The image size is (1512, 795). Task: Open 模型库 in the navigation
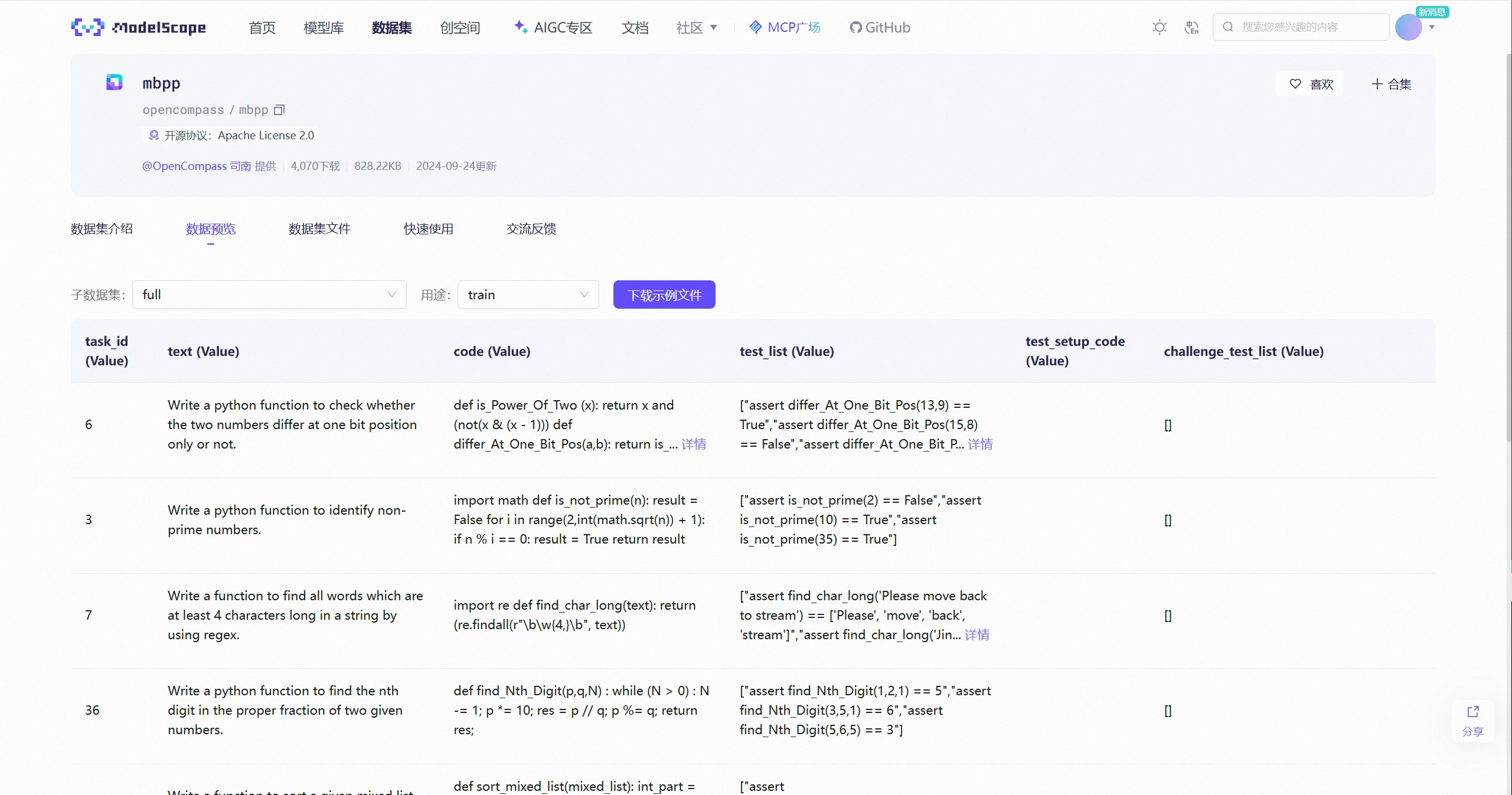[324, 27]
